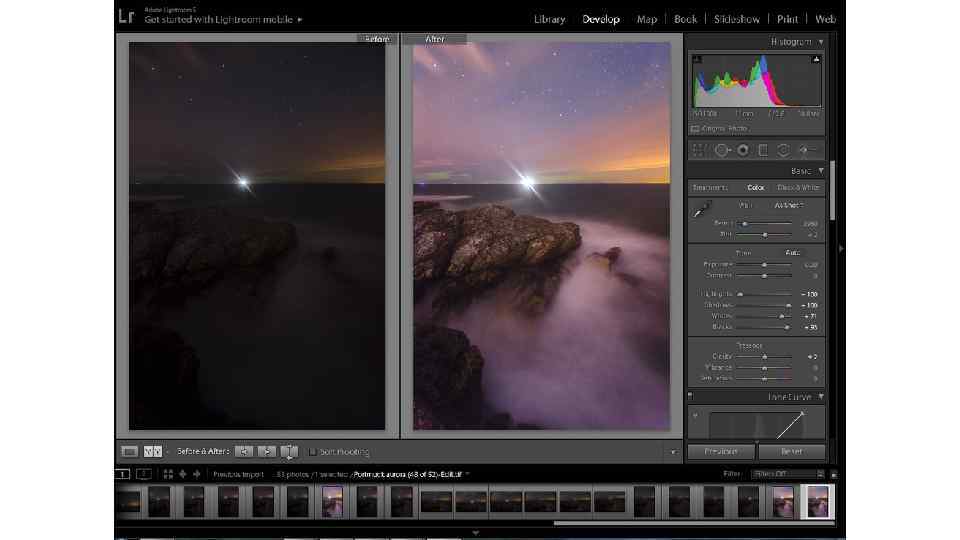Pick the White Balance eyedropper
This screenshot has width=960, height=540.
tap(701, 211)
